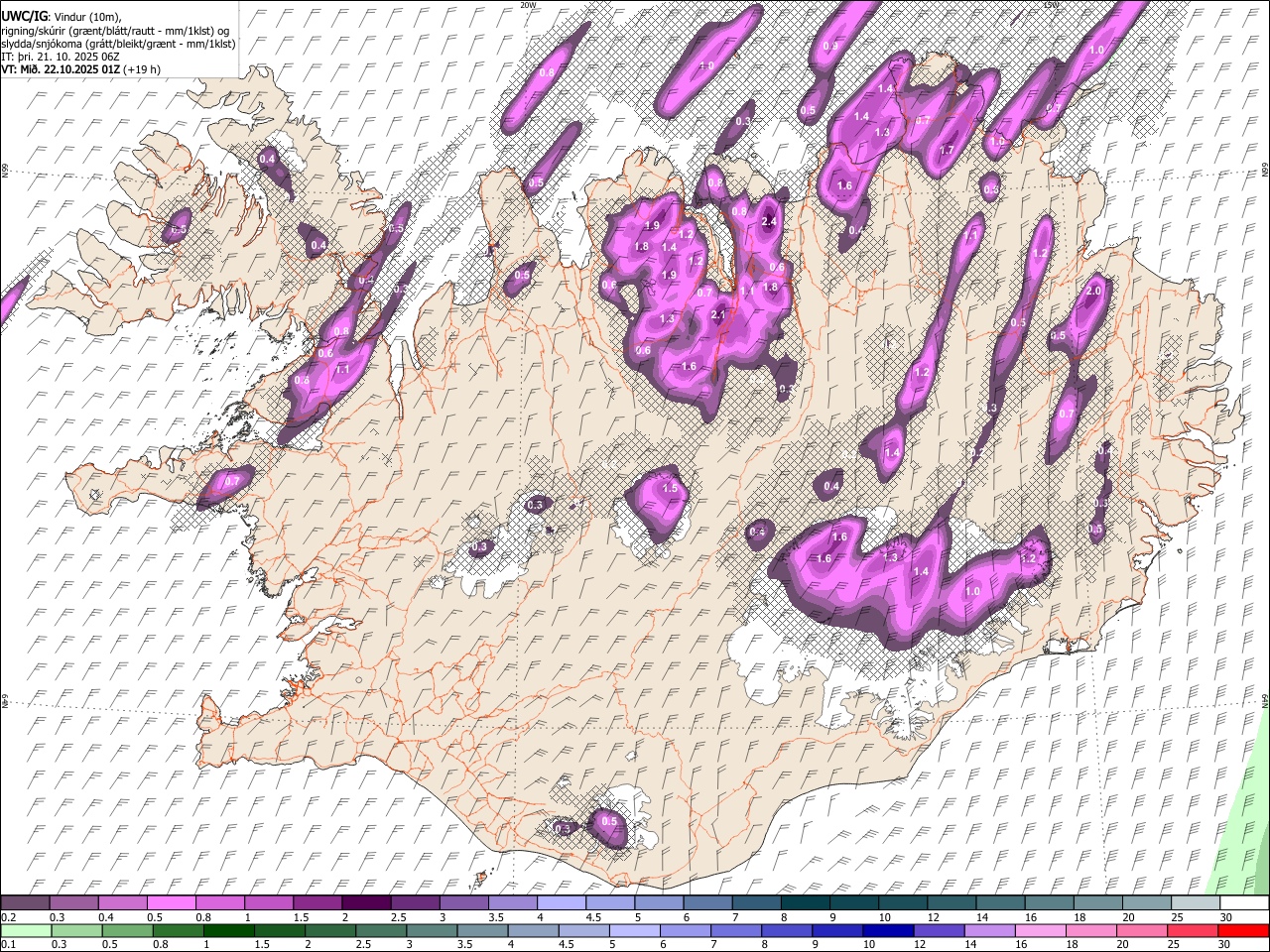
Task: Click the "slydda/snjókoma" legend description line
Action: (118, 43)
